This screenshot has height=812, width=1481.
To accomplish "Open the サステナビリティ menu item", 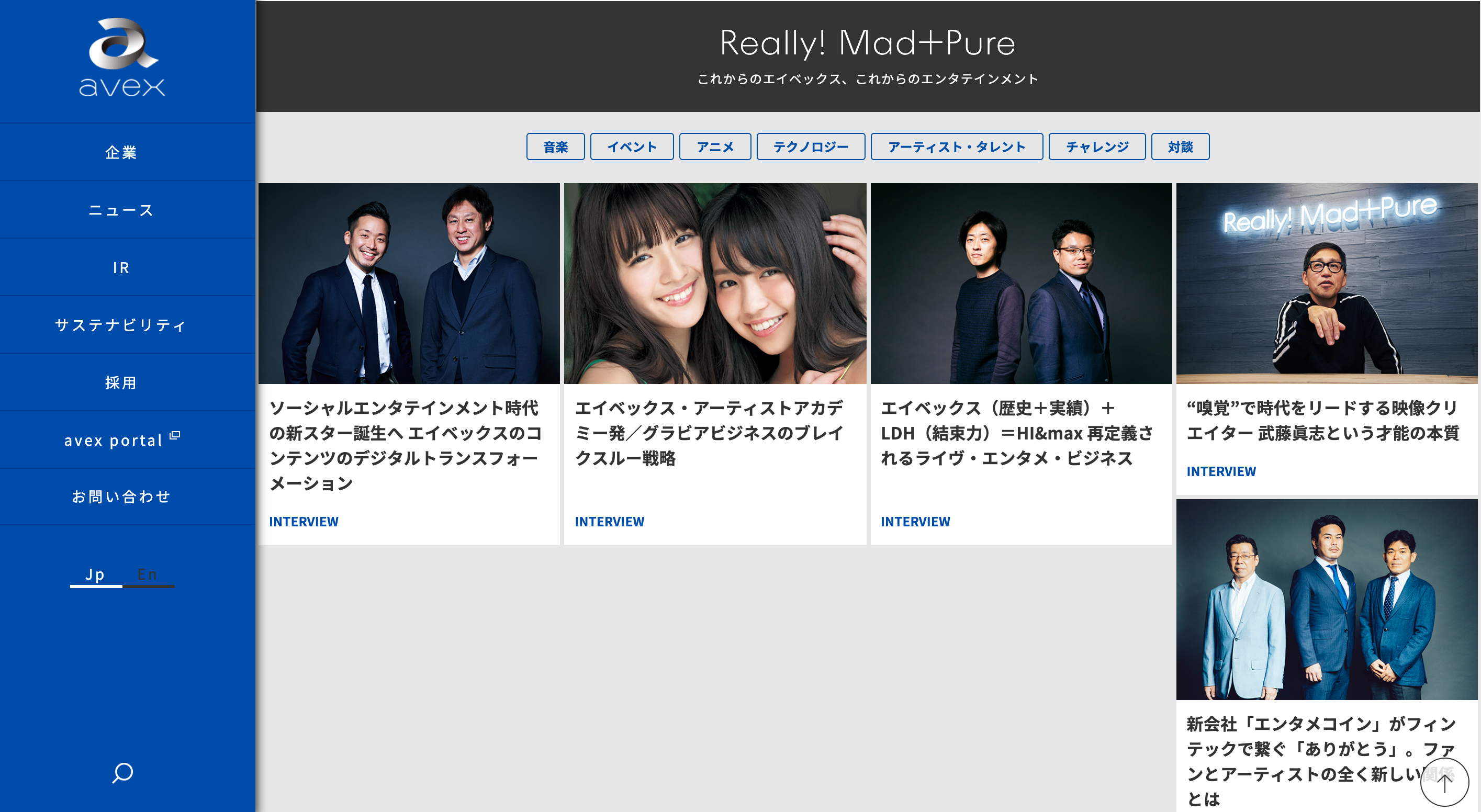I will 121,325.
